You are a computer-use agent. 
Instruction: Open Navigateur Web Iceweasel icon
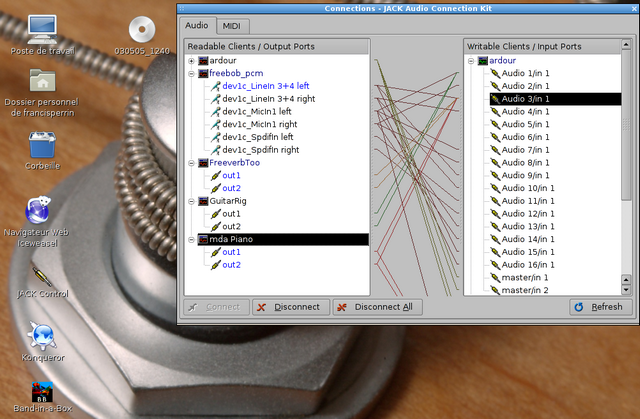[x=41, y=211]
